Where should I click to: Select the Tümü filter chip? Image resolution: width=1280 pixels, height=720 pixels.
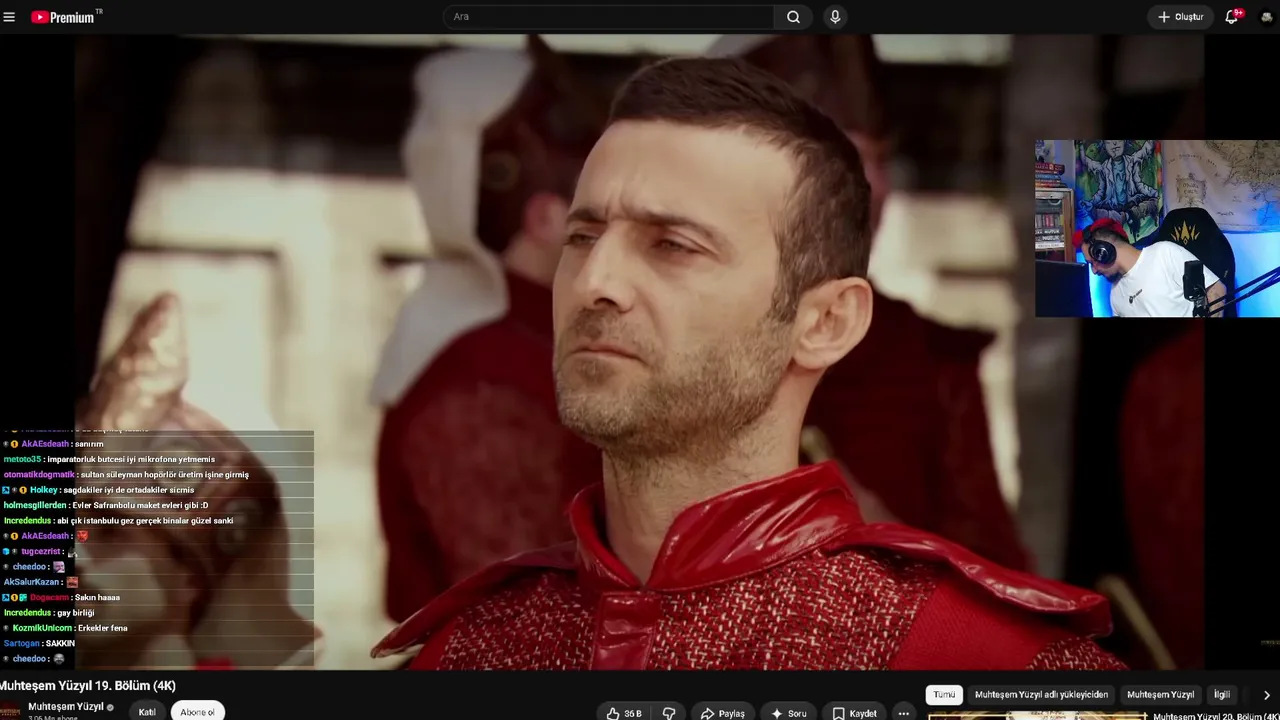click(x=944, y=694)
